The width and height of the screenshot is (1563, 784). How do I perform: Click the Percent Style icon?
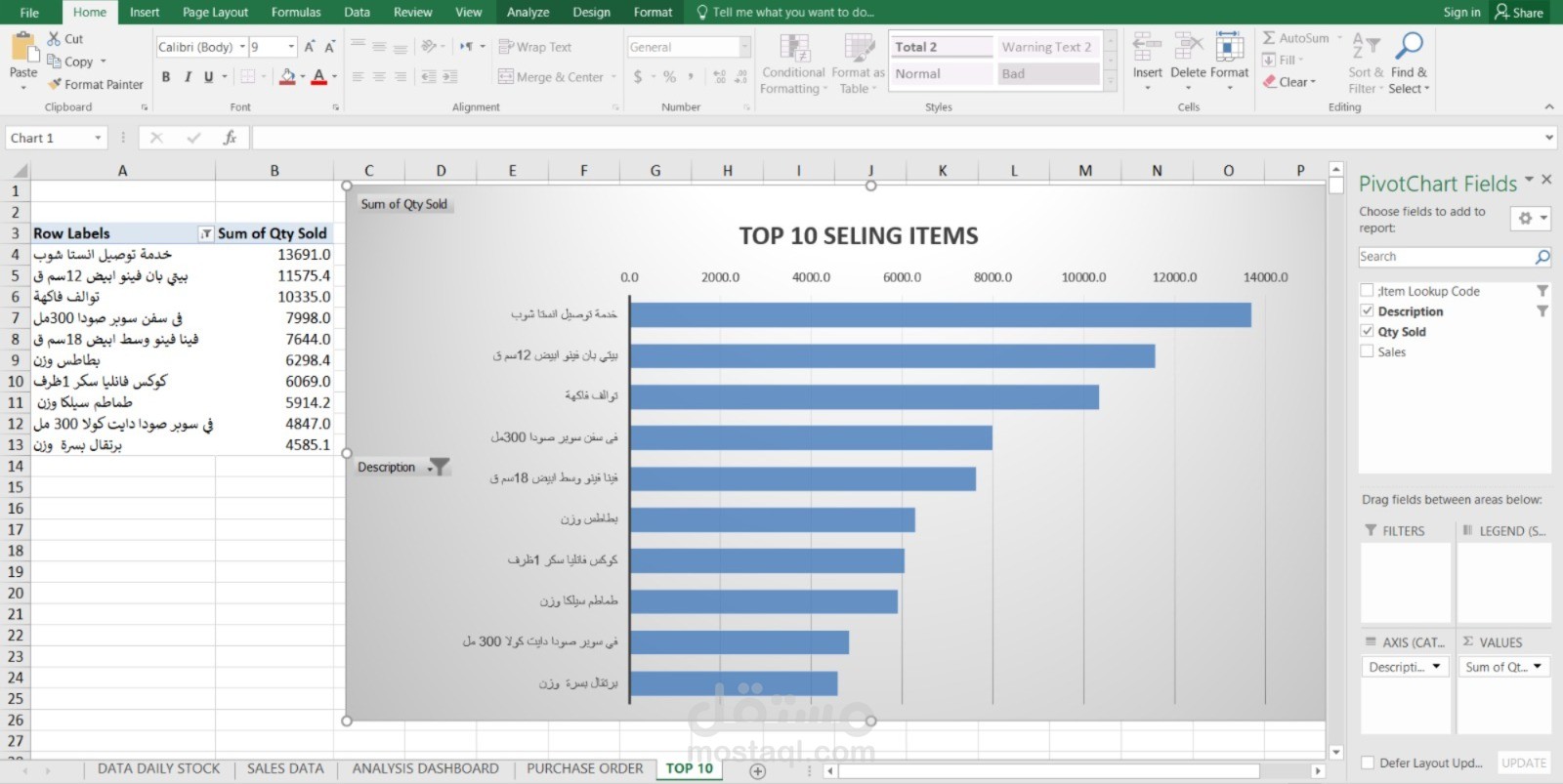[669, 76]
